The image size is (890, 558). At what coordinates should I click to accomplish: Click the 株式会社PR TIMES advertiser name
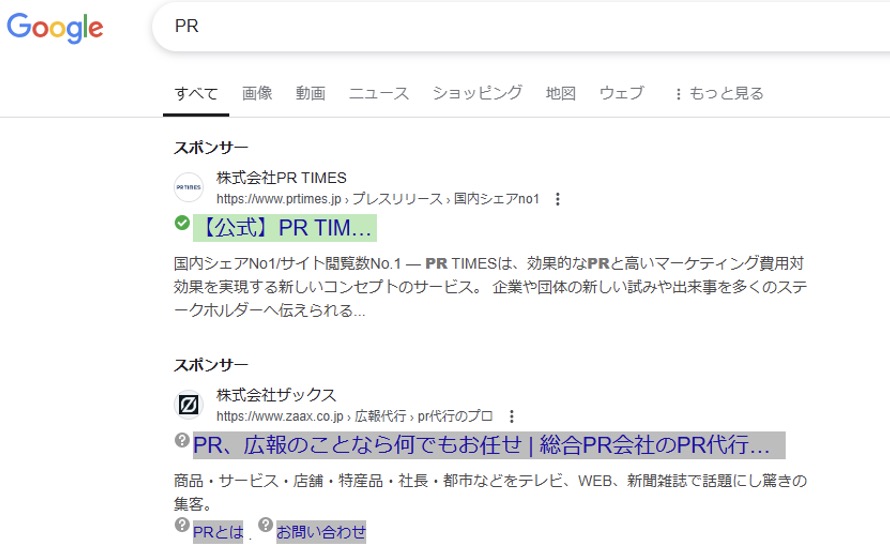tap(281, 178)
